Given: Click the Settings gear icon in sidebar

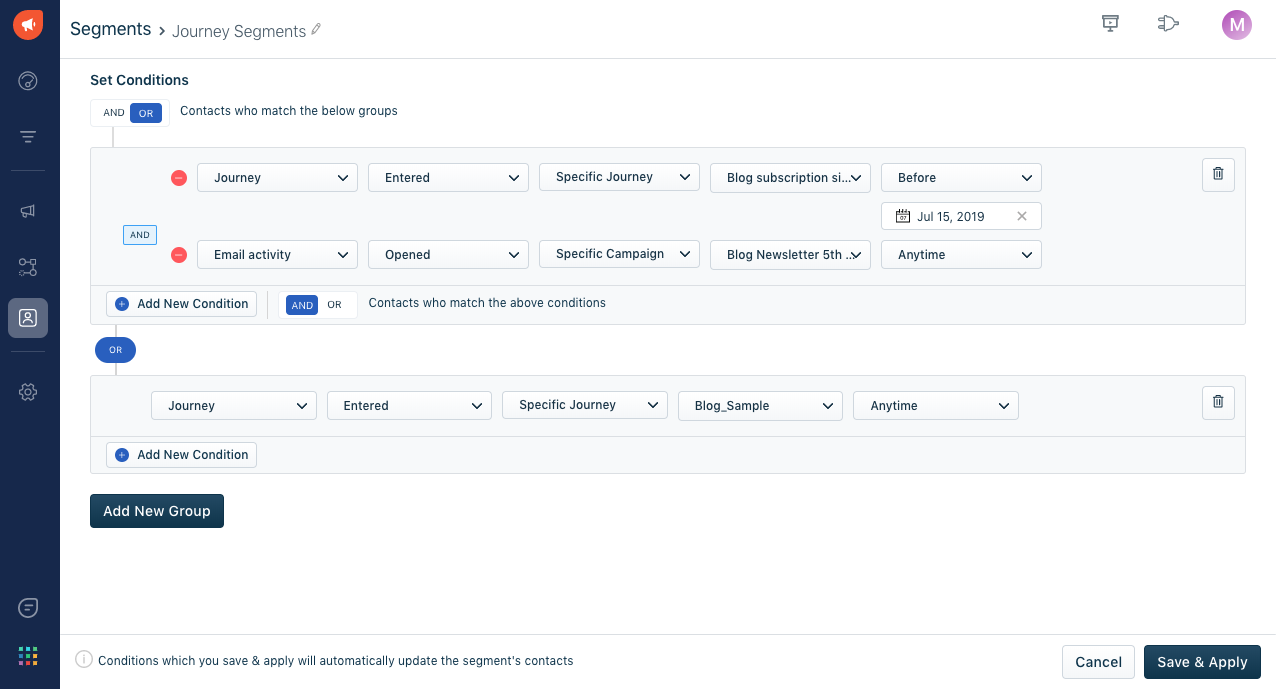Looking at the screenshot, I should tap(28, 392).
